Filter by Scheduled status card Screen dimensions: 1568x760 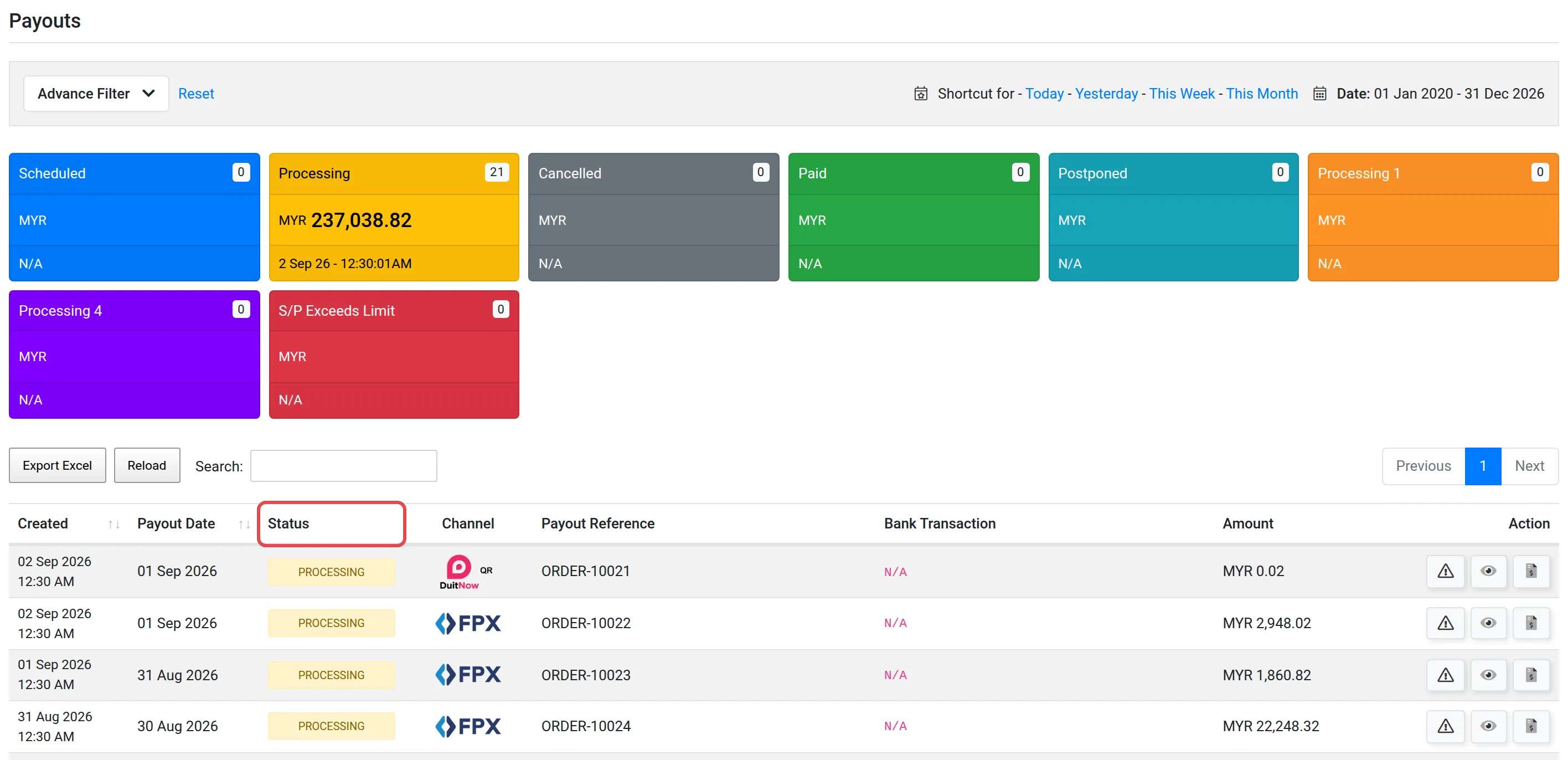coord(135,217)
